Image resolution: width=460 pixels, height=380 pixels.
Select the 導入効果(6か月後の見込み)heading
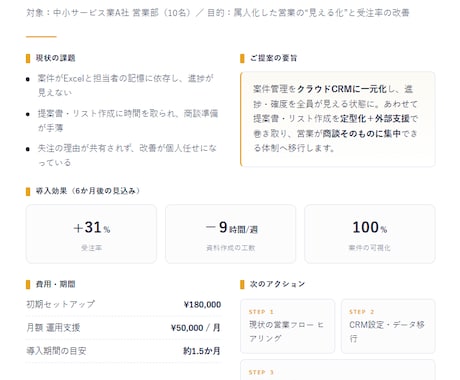pyautogui.click(x=88, y=191)
